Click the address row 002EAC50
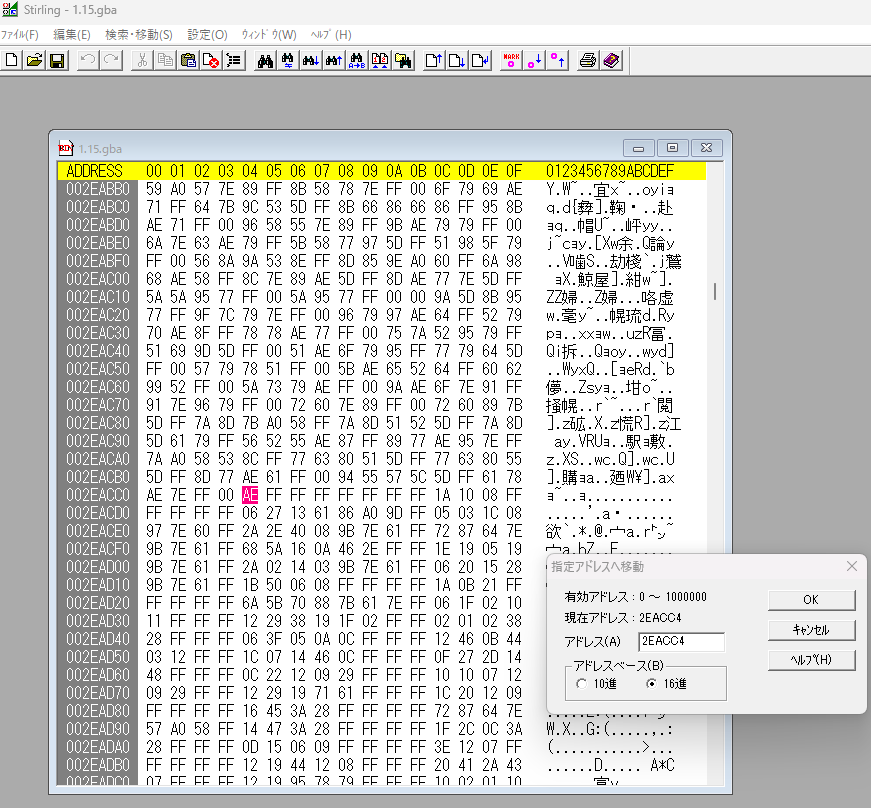The image size is (871, 808). pos(98,369)
